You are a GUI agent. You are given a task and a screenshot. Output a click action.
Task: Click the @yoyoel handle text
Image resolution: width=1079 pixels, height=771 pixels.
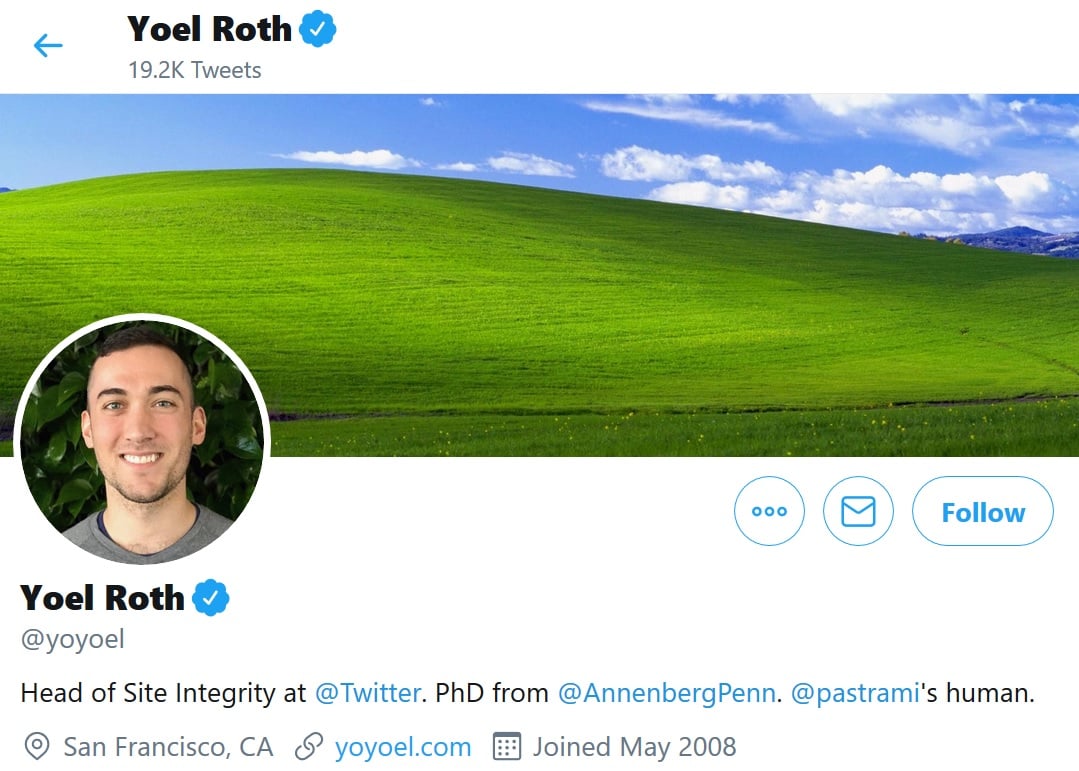72,639
